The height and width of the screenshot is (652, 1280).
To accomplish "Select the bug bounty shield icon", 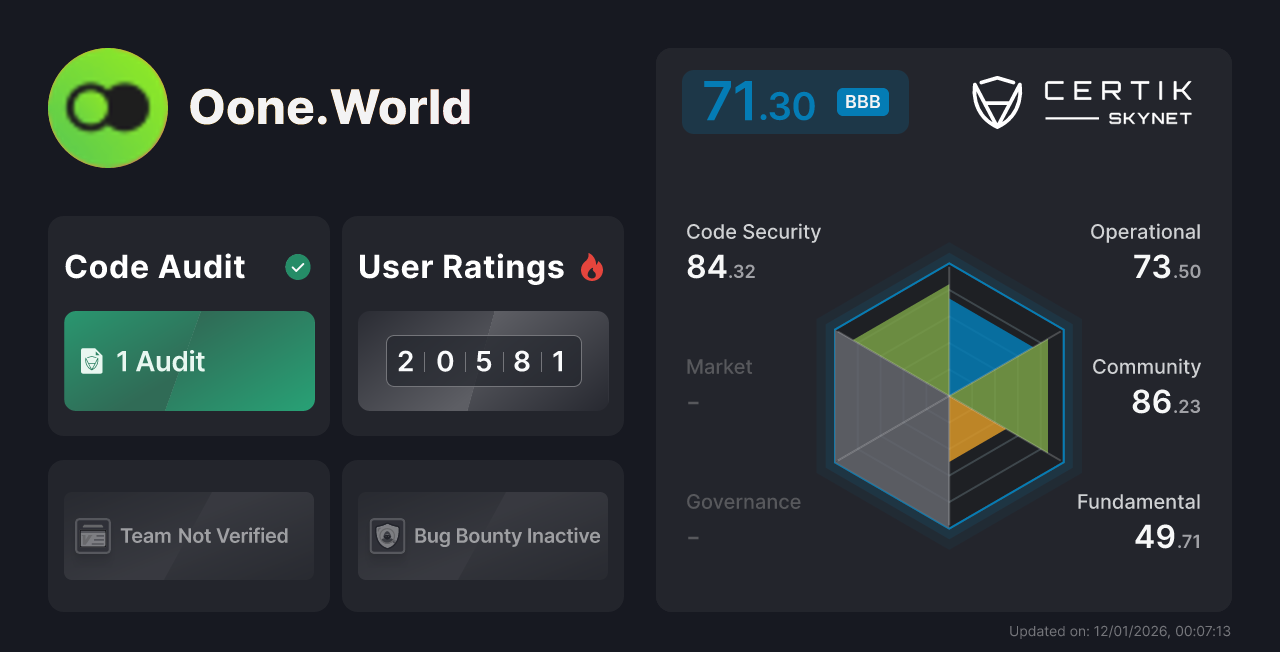I will click(387, 536).
